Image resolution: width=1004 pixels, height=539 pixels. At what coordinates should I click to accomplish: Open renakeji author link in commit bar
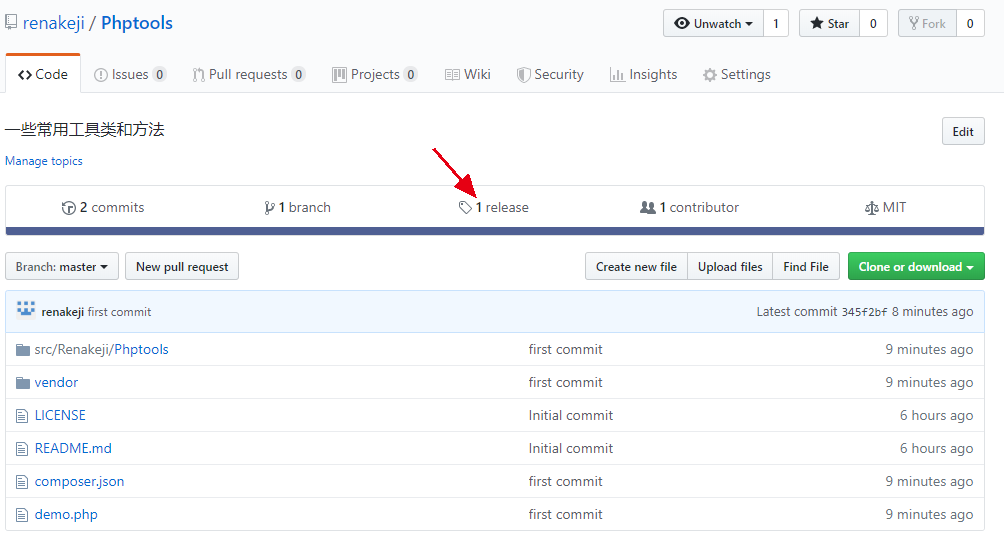click(63, 312)
